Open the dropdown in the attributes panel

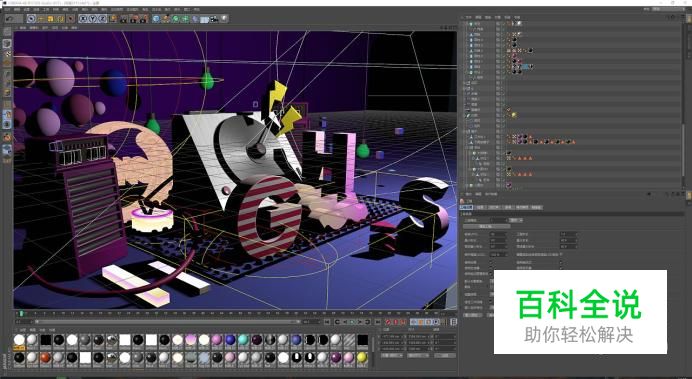point(515,220)
